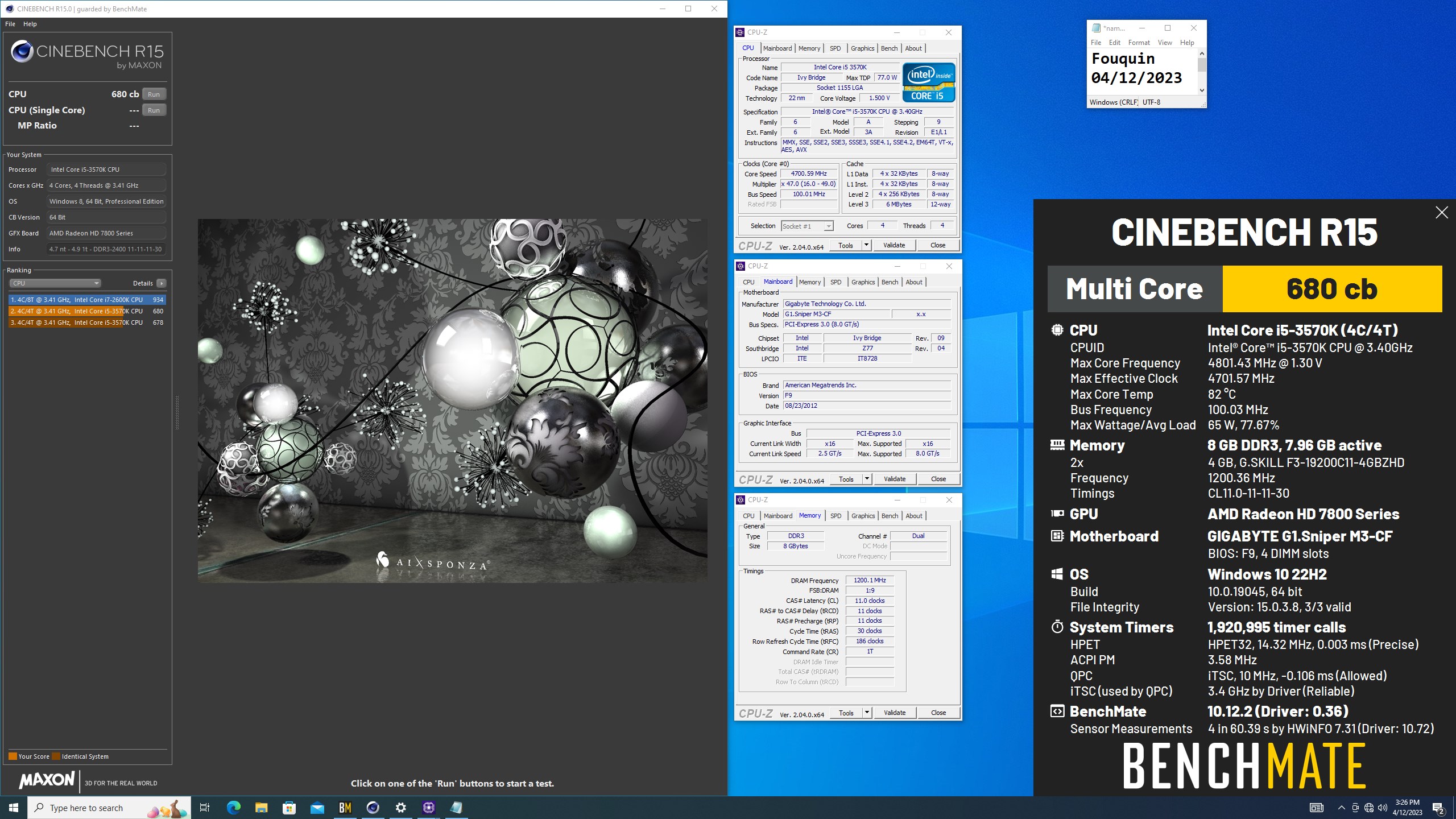Expand the Tools arrow in the Mainboard CPU-Z window
Viewport: 1456px width, 819px height.
click(x=867, y=479)
